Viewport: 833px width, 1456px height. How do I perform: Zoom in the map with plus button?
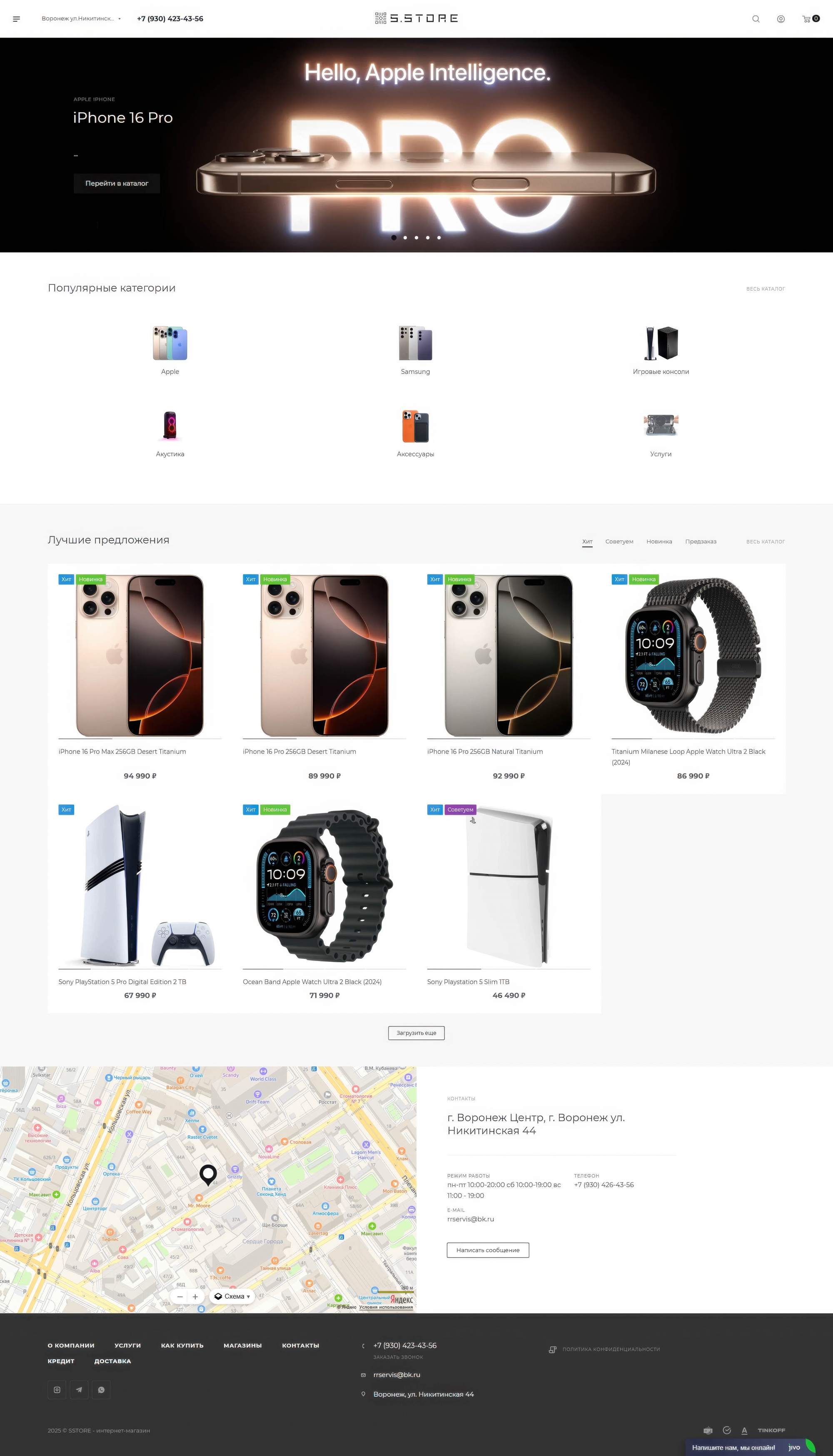tap(195, 1297)
